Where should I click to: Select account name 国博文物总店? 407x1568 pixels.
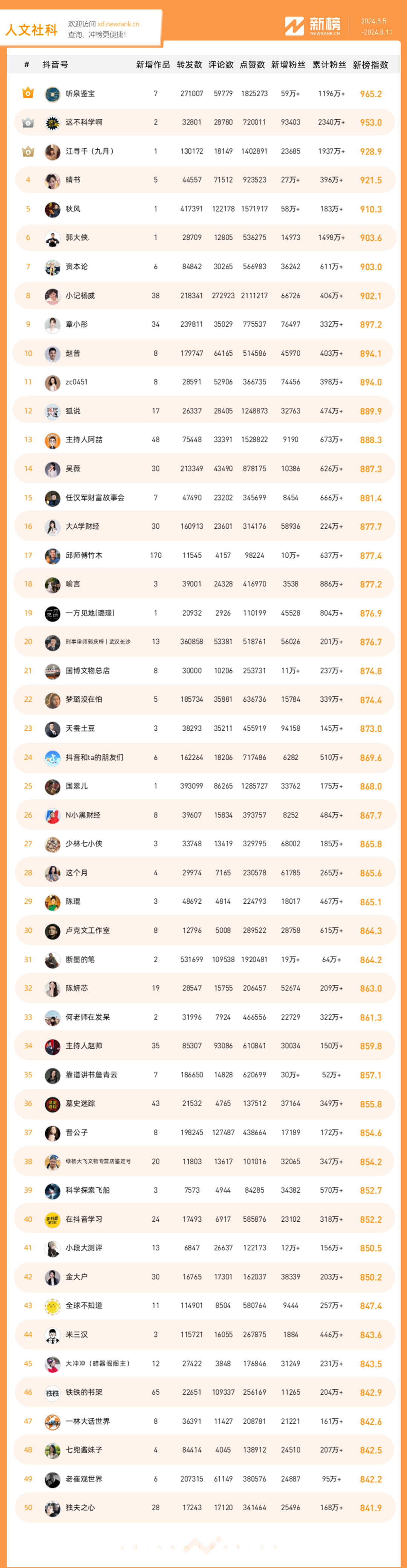(x=87, y=671)
